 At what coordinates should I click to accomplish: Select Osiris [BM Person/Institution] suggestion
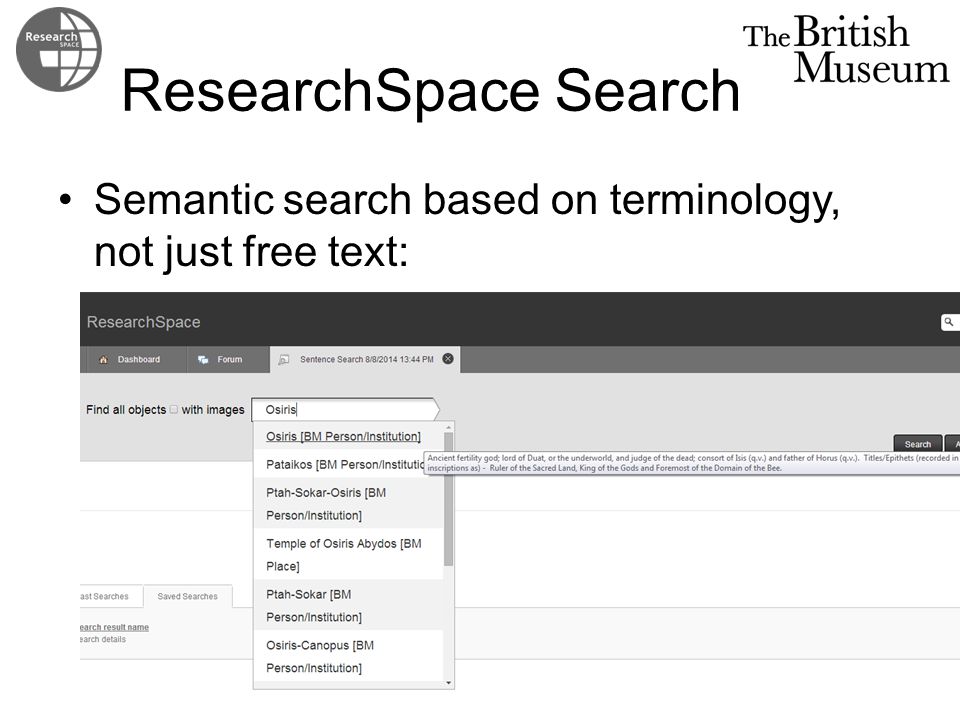coord(348,437)
